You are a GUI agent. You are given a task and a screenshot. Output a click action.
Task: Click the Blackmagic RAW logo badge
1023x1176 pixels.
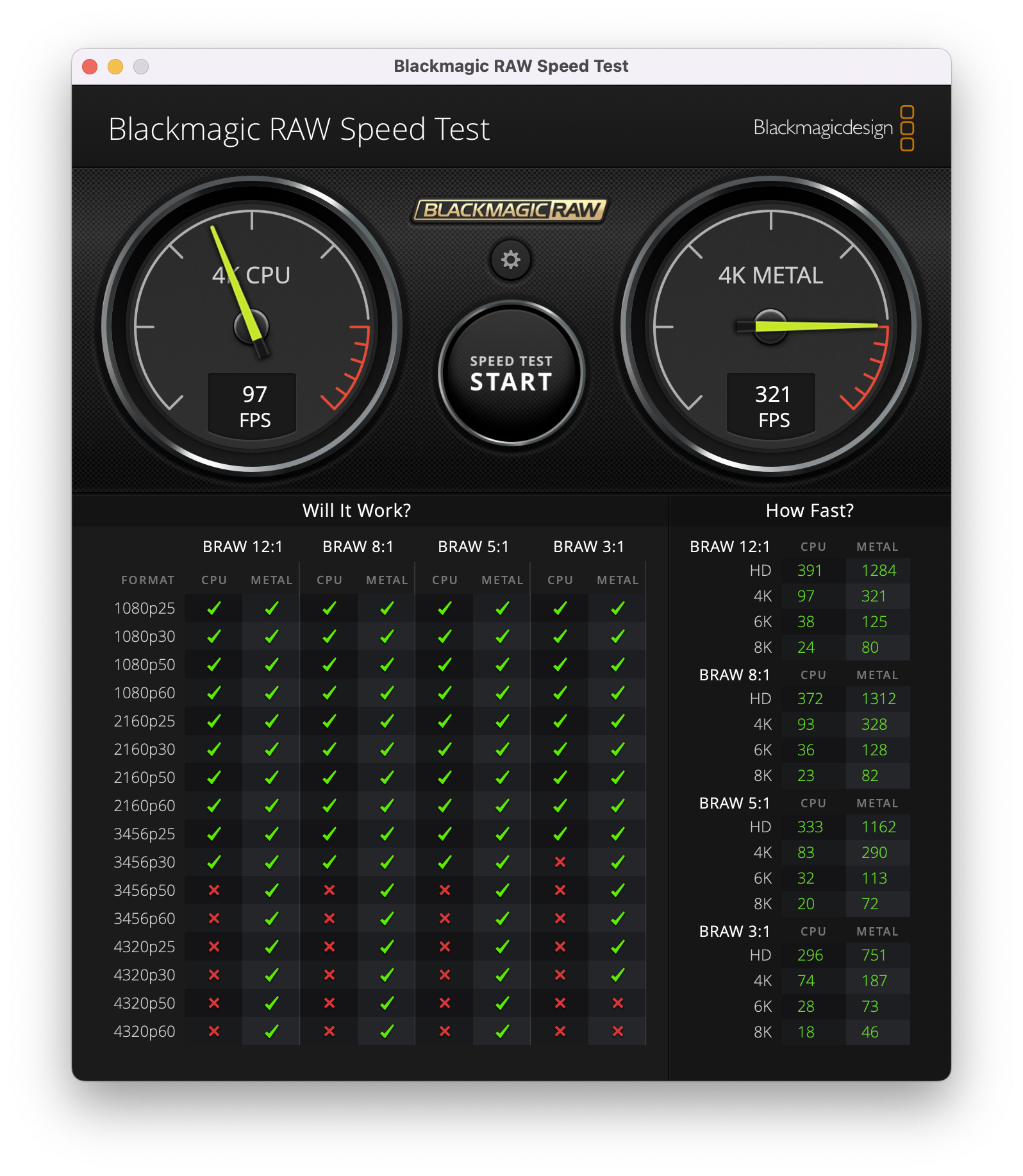click(x=510, y=210)
